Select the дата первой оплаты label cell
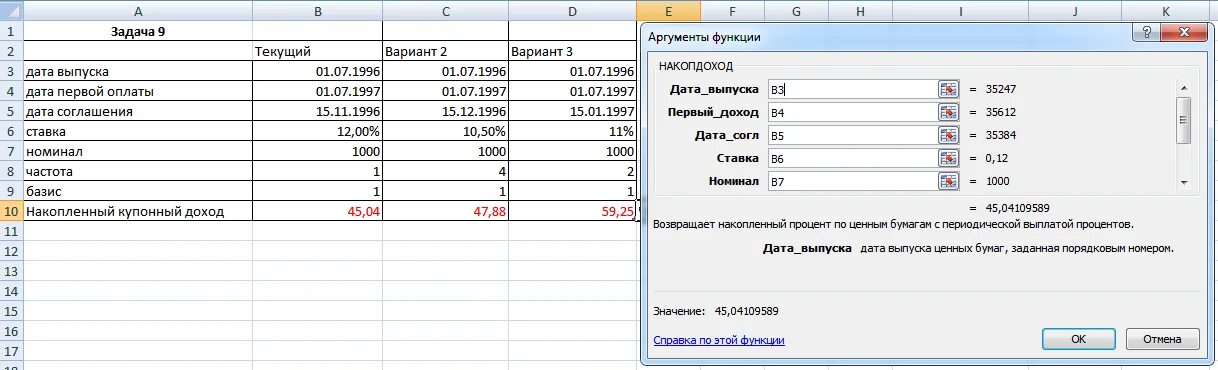The image size is (1218, 370). [x=137, y=91]
